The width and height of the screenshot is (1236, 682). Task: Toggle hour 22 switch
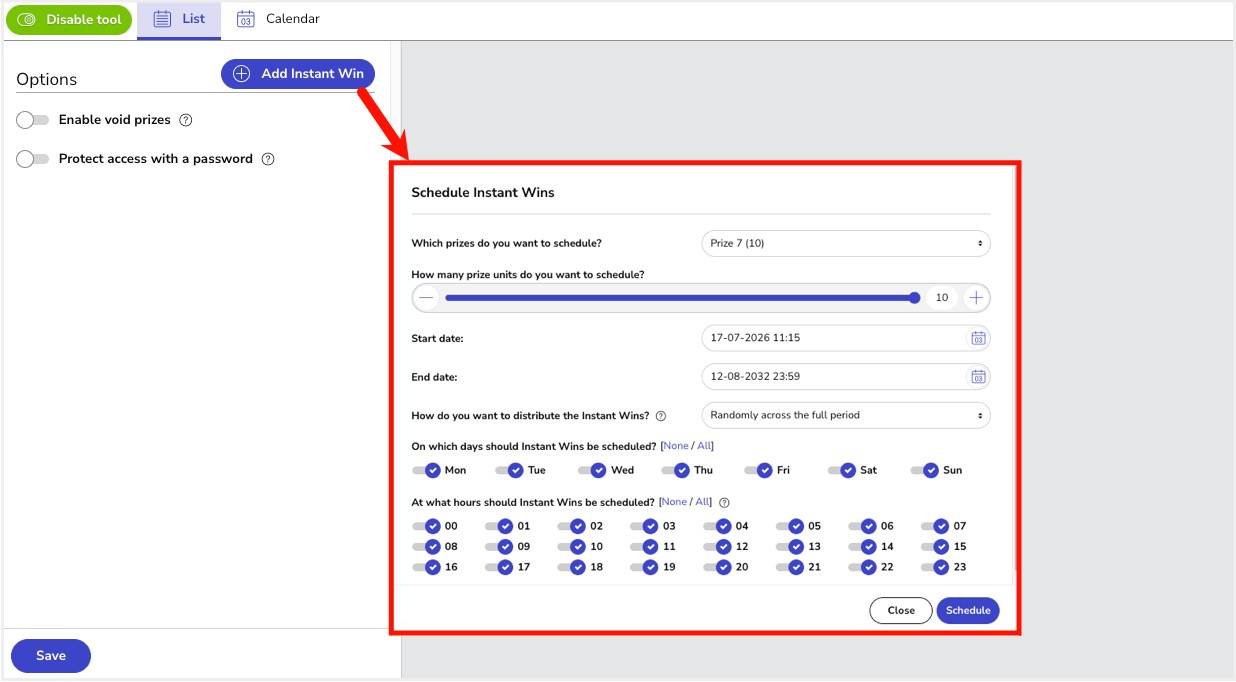pyautogui.click(x=862, y=567)
